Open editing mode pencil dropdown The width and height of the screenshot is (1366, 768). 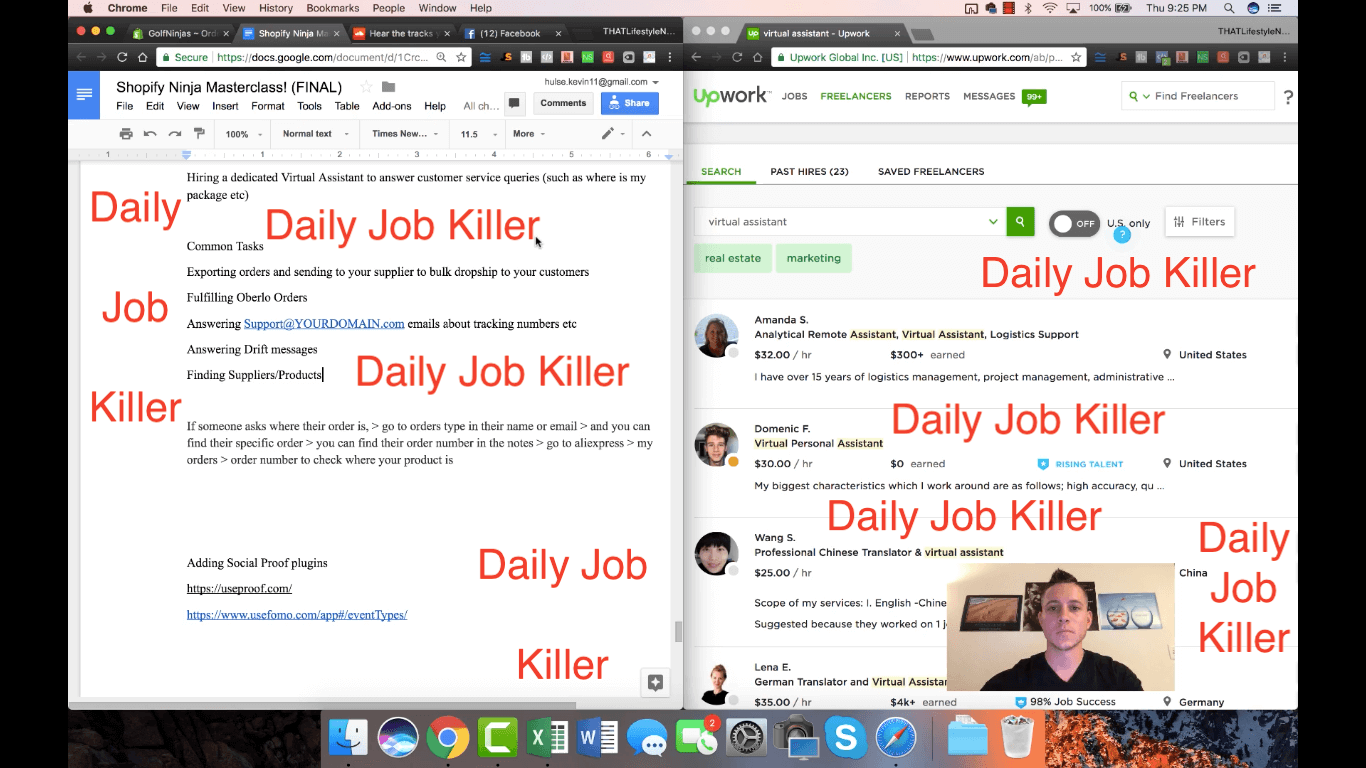tap(613, 134)
